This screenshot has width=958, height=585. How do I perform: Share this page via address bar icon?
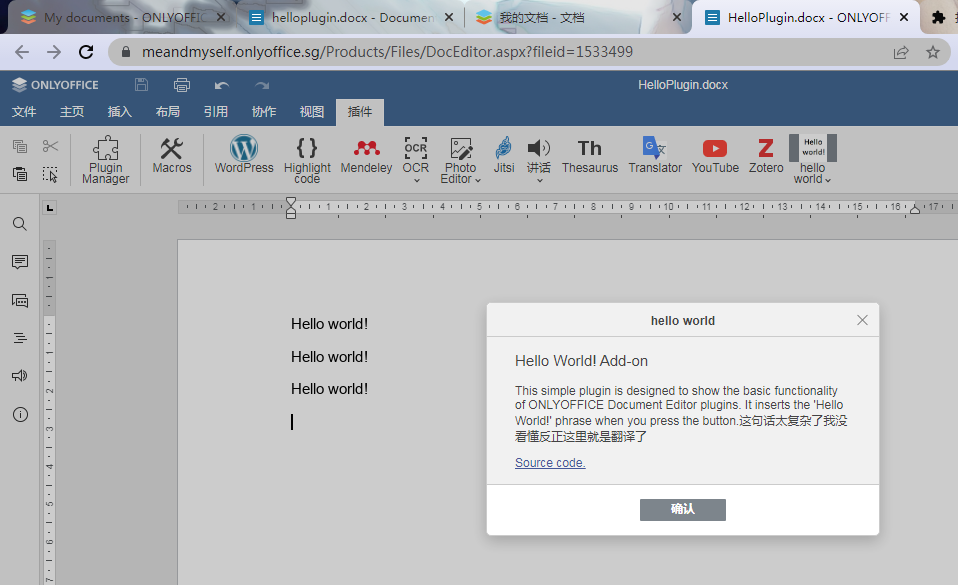pos(901,53)
